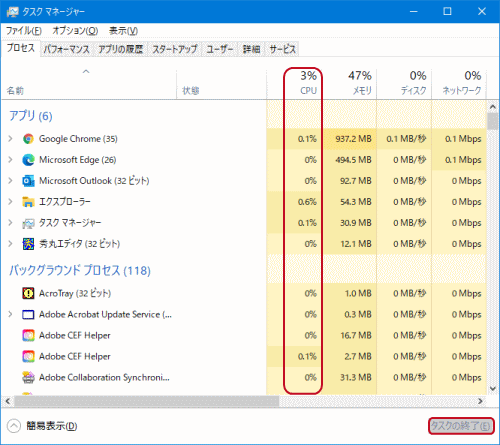Select the Microsoft Outlook (32 ビット) row name

pos(94,181)
